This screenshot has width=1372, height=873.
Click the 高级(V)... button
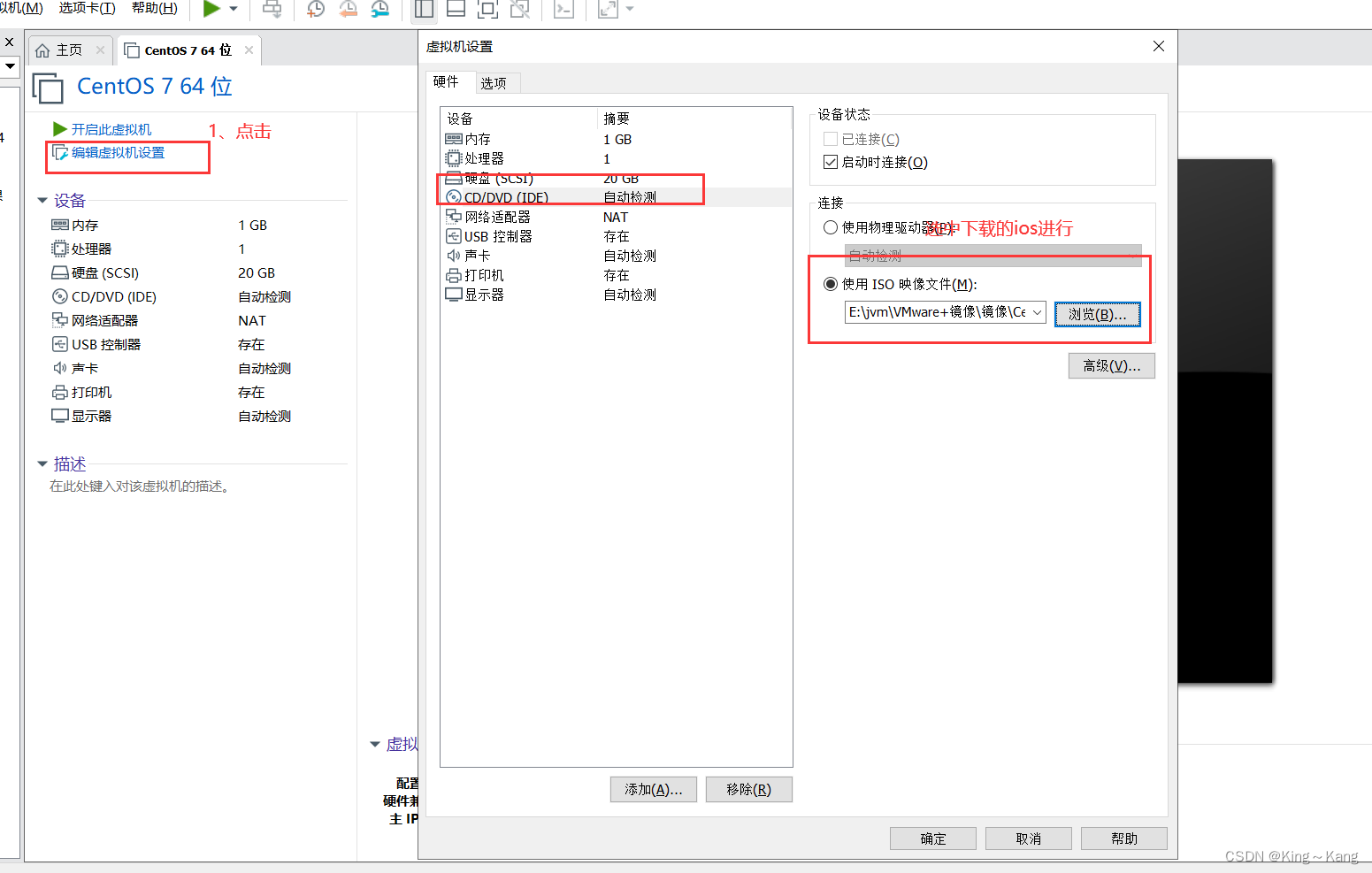point(1112,365)
